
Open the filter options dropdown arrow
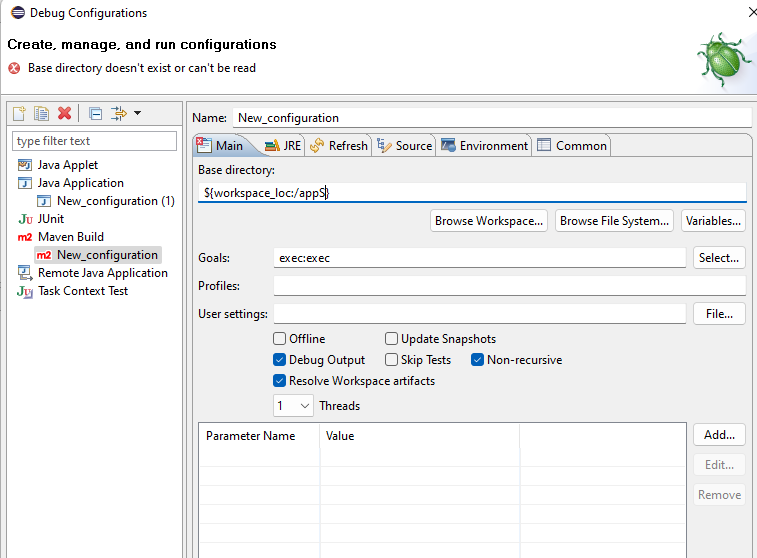(x=138, y=113)
